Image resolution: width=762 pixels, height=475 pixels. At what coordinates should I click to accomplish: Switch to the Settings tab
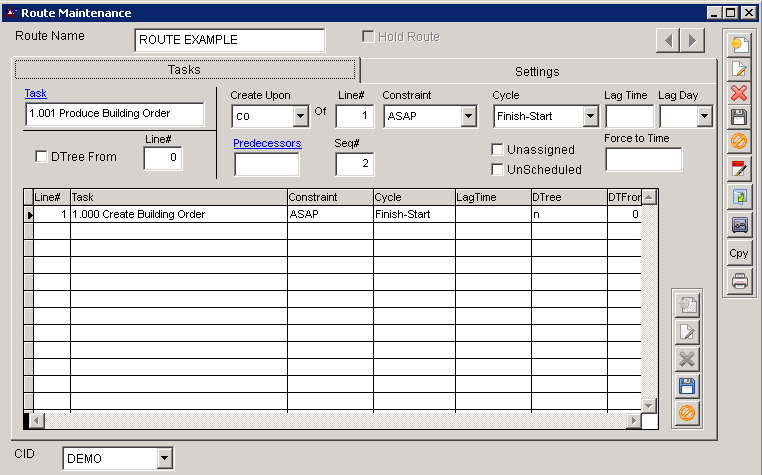click(537, 71)
